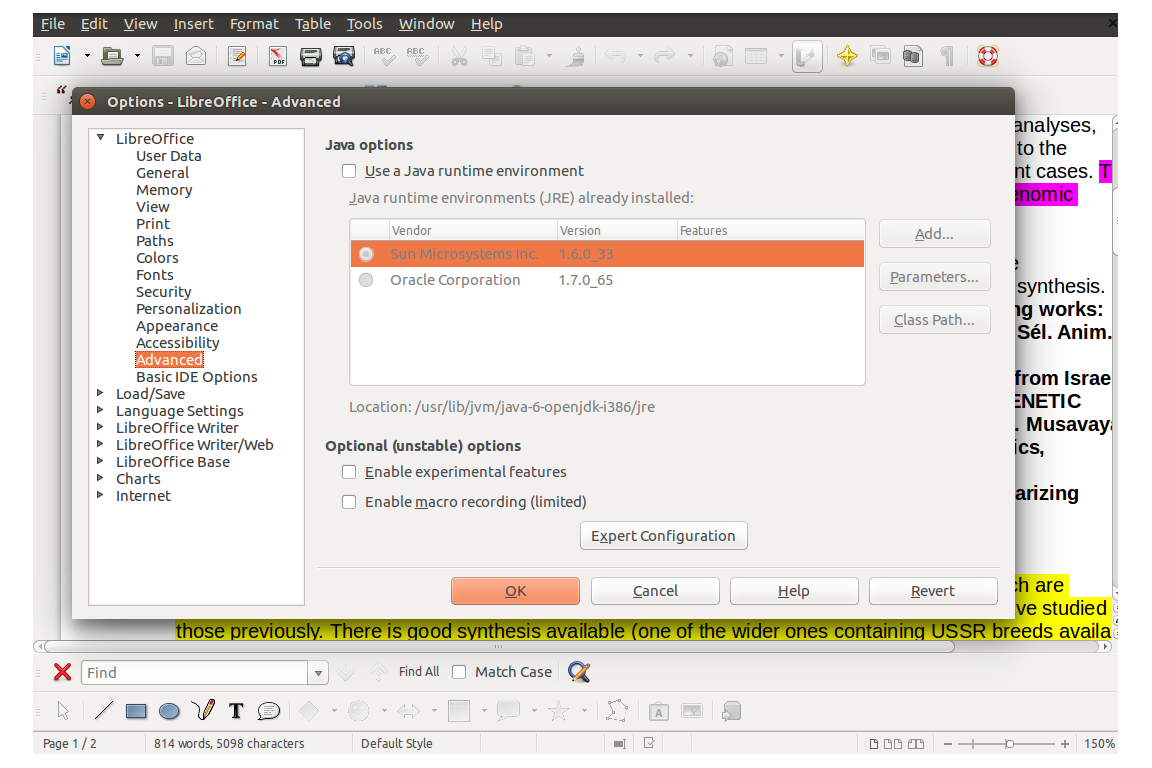Check Enable macro recording (limited)
The width and height of the screenshot is (1152, 768).
click(349, 502)
